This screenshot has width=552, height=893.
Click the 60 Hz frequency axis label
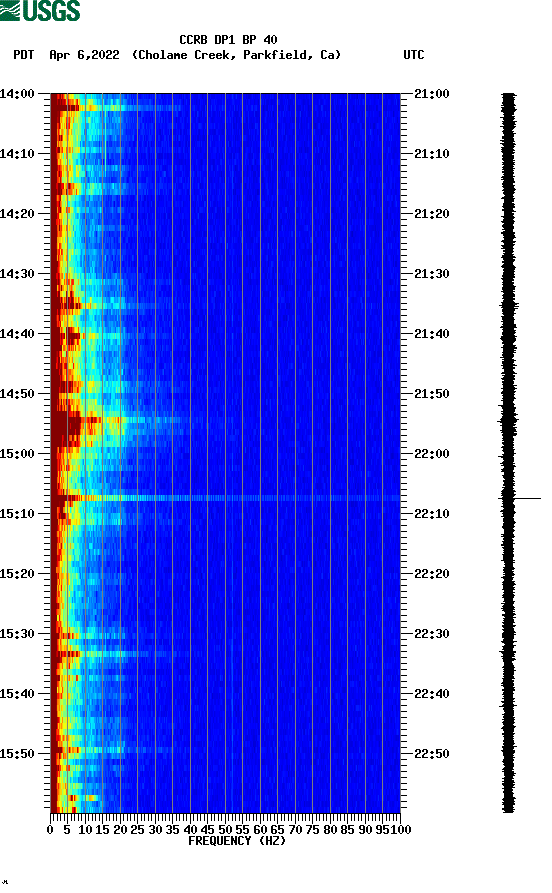(x=260, y=830)
